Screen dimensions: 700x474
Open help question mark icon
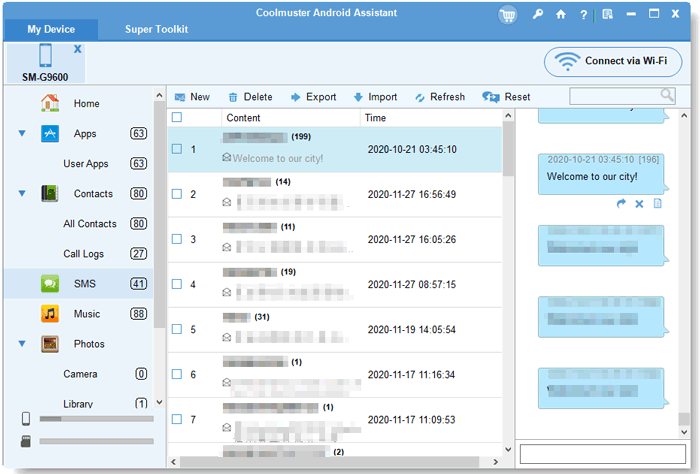coord(583,15)
